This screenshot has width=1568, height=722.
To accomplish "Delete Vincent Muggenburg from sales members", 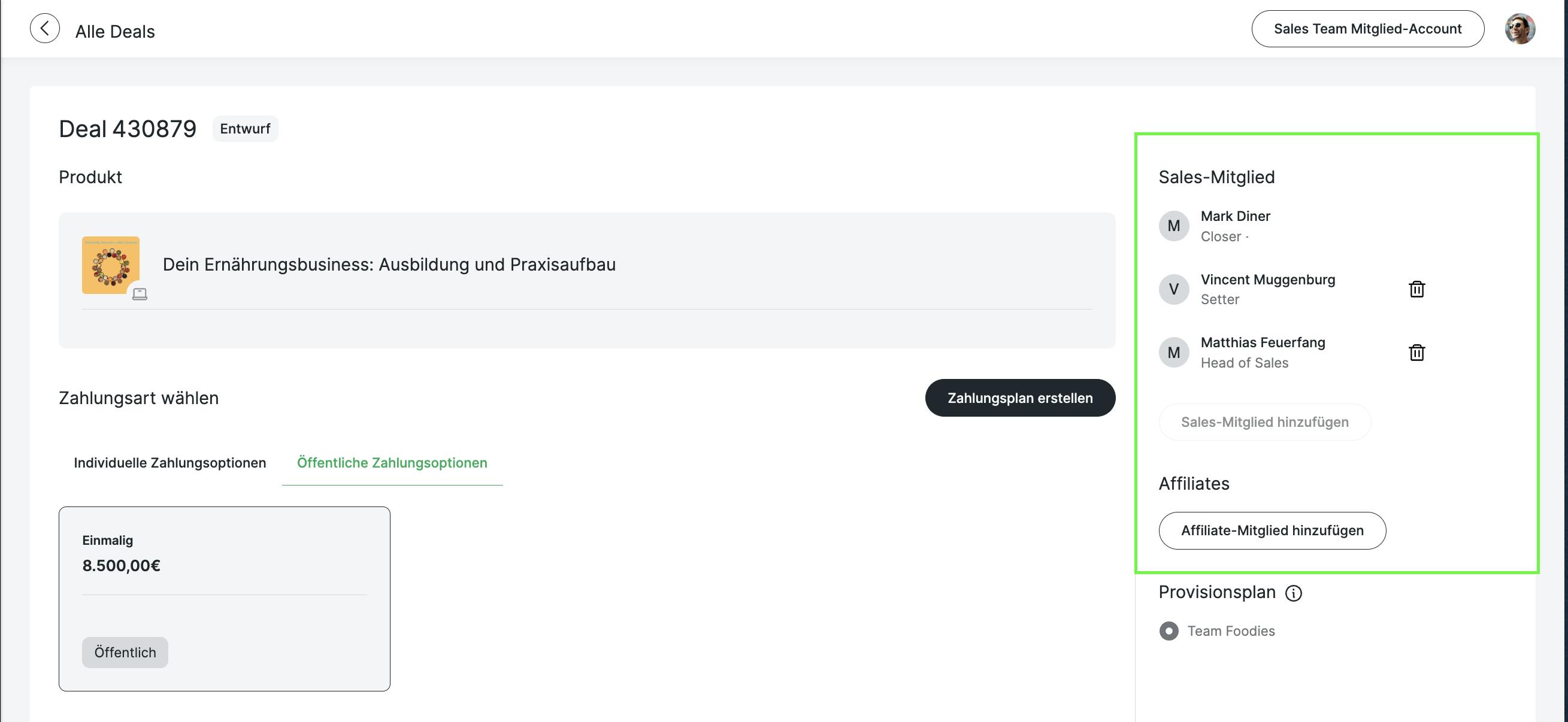I will [x=1416, y=289].
